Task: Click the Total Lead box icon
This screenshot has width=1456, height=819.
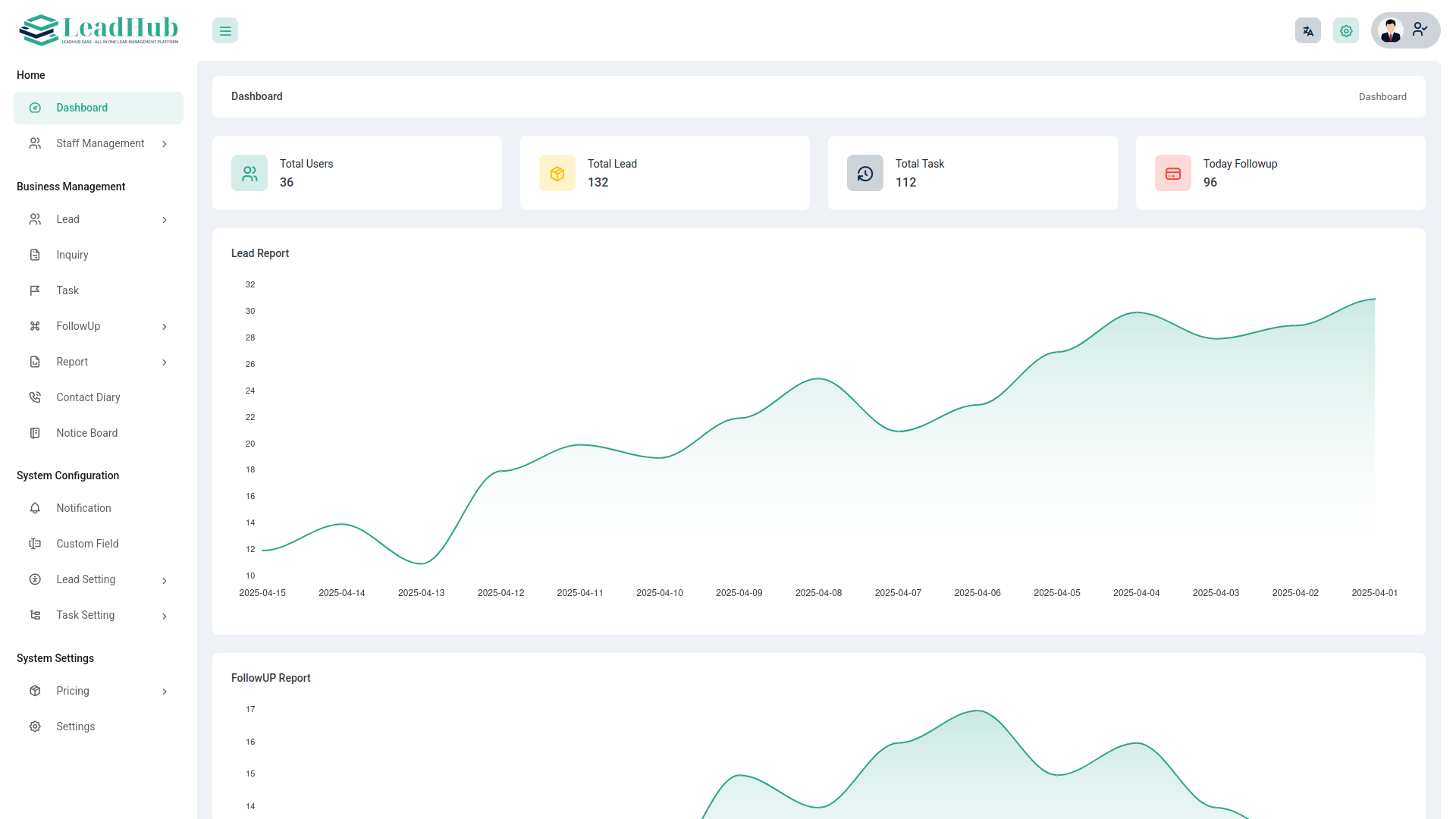Action: (557, 174)
